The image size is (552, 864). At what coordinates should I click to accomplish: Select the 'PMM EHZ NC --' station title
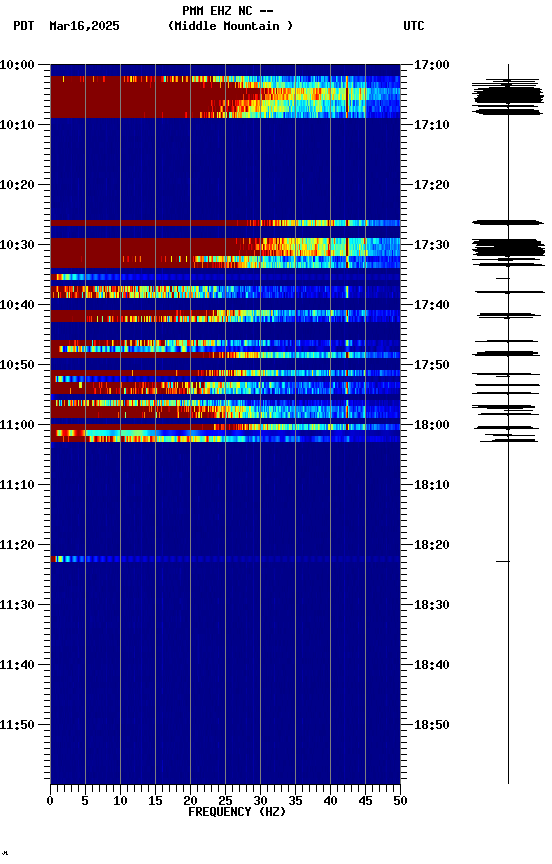[228, 11]
